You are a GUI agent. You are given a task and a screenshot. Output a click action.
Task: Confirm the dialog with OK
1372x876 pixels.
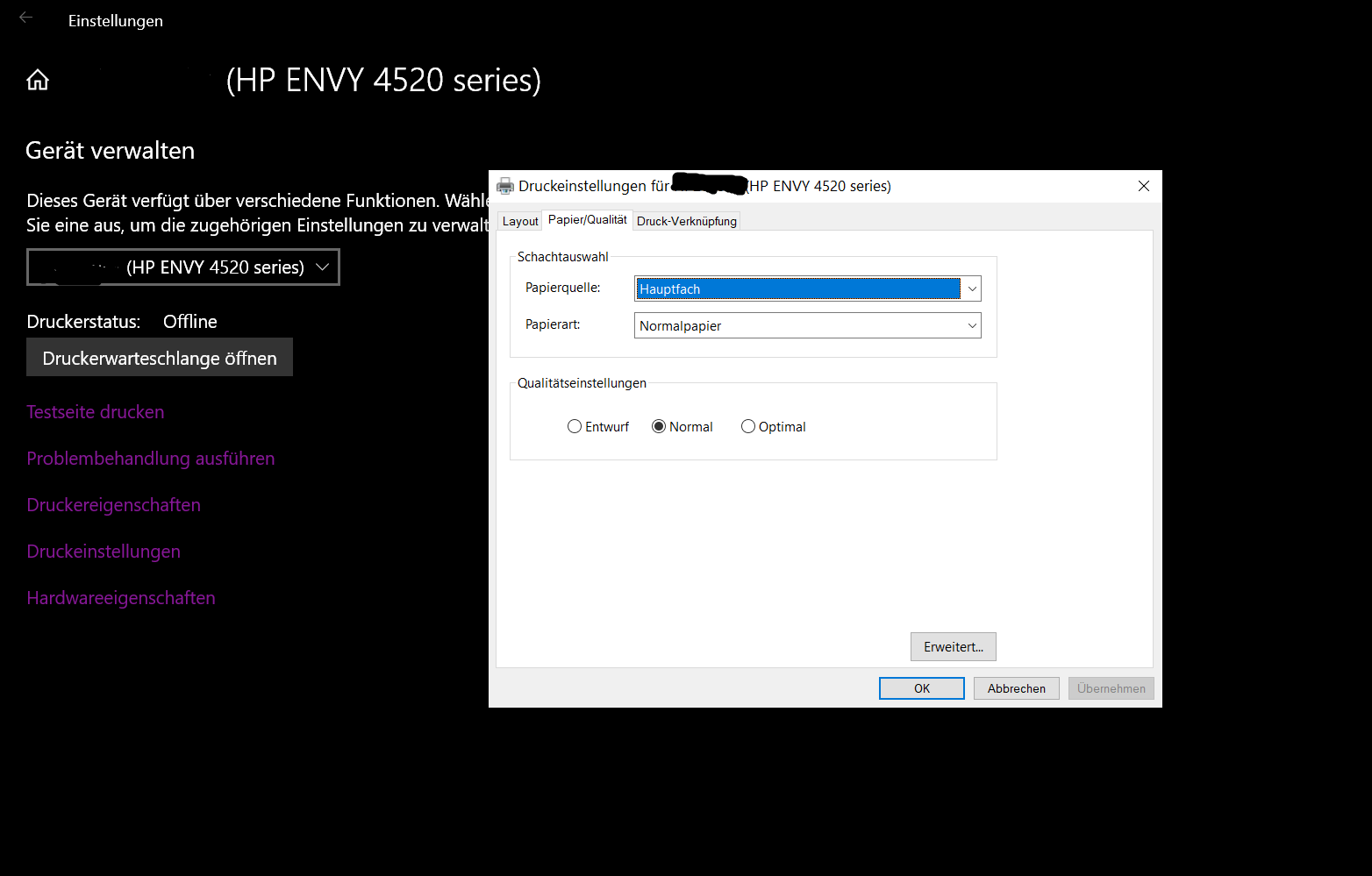[x=922, y=688]
